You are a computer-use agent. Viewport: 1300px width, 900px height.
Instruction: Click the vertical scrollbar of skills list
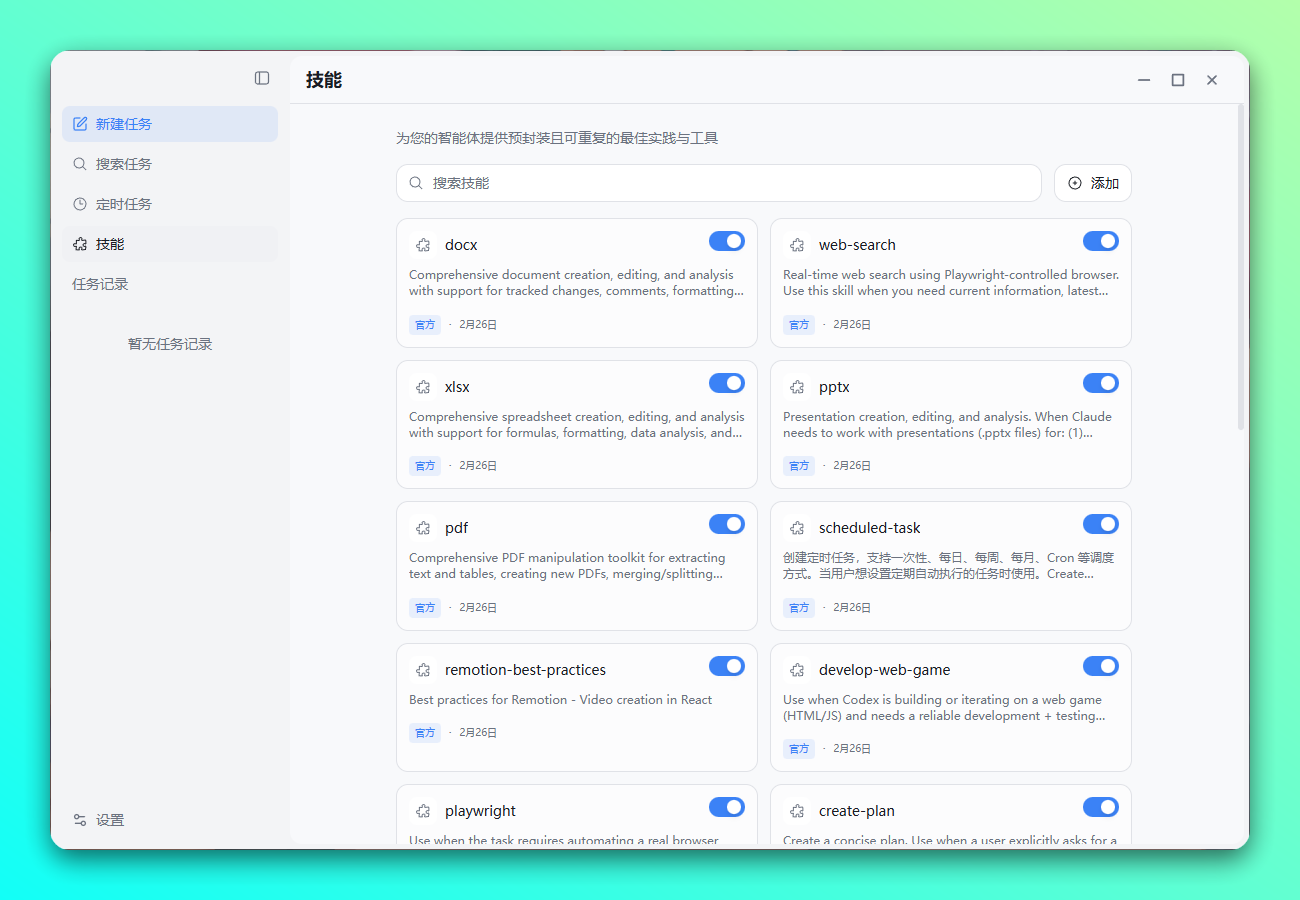pos(1241,270)
